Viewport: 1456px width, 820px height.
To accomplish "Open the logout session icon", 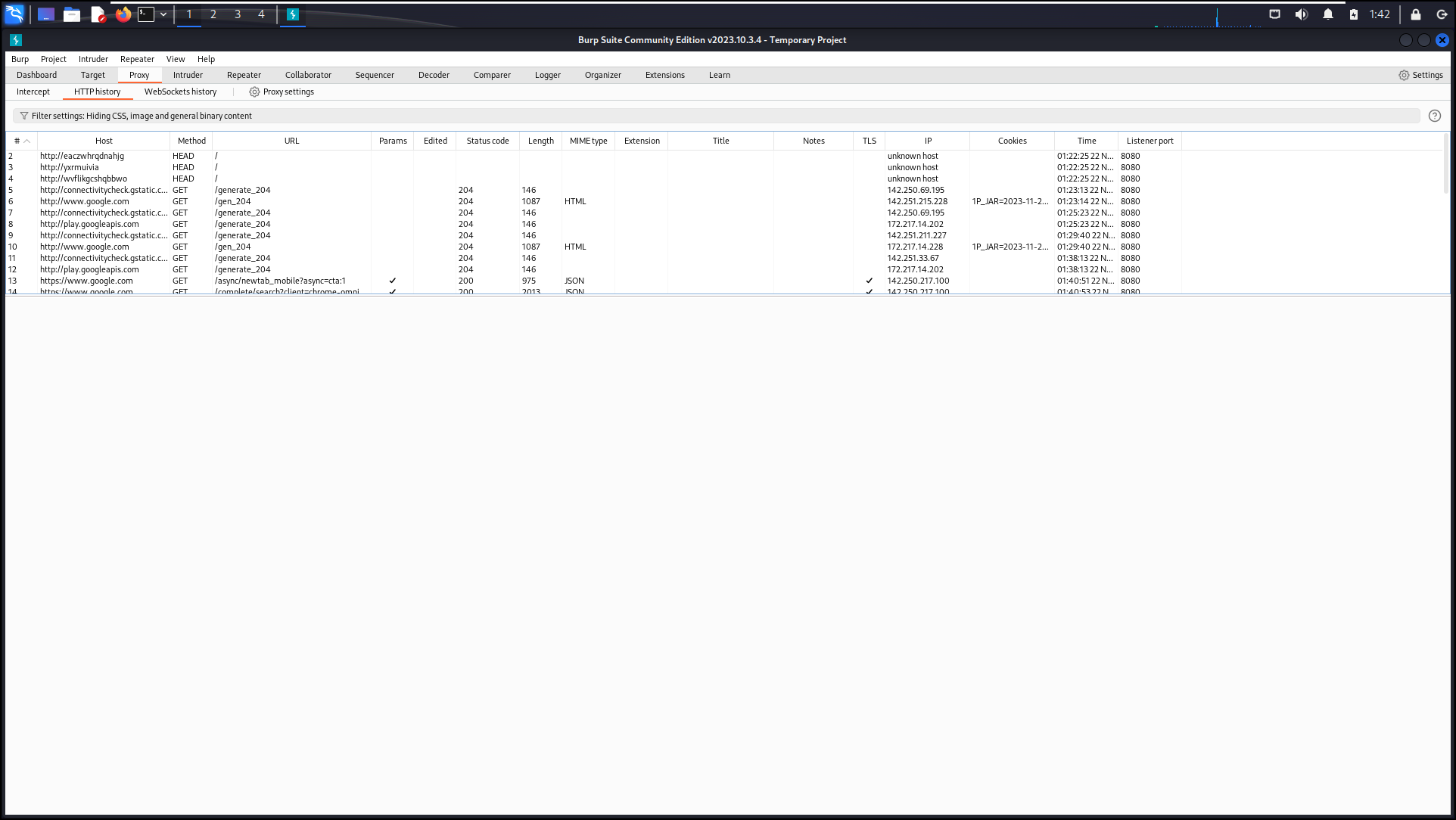I will point(1442,14).
